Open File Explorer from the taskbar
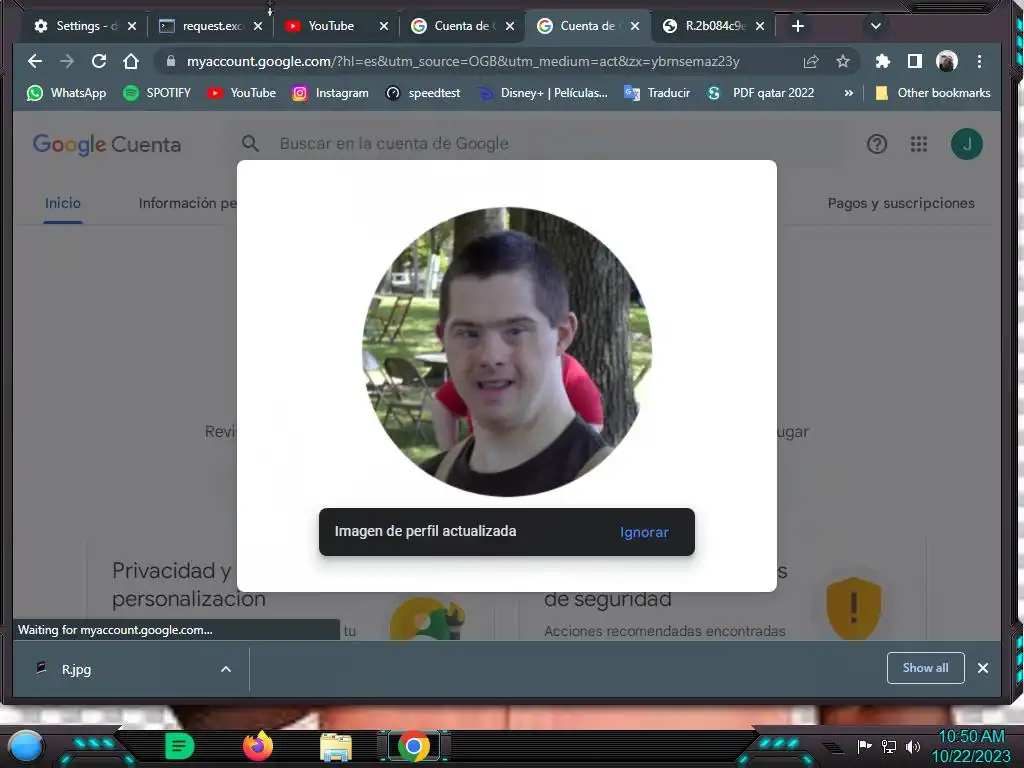Screen dimensions: 1024x768 coord(336,746)
